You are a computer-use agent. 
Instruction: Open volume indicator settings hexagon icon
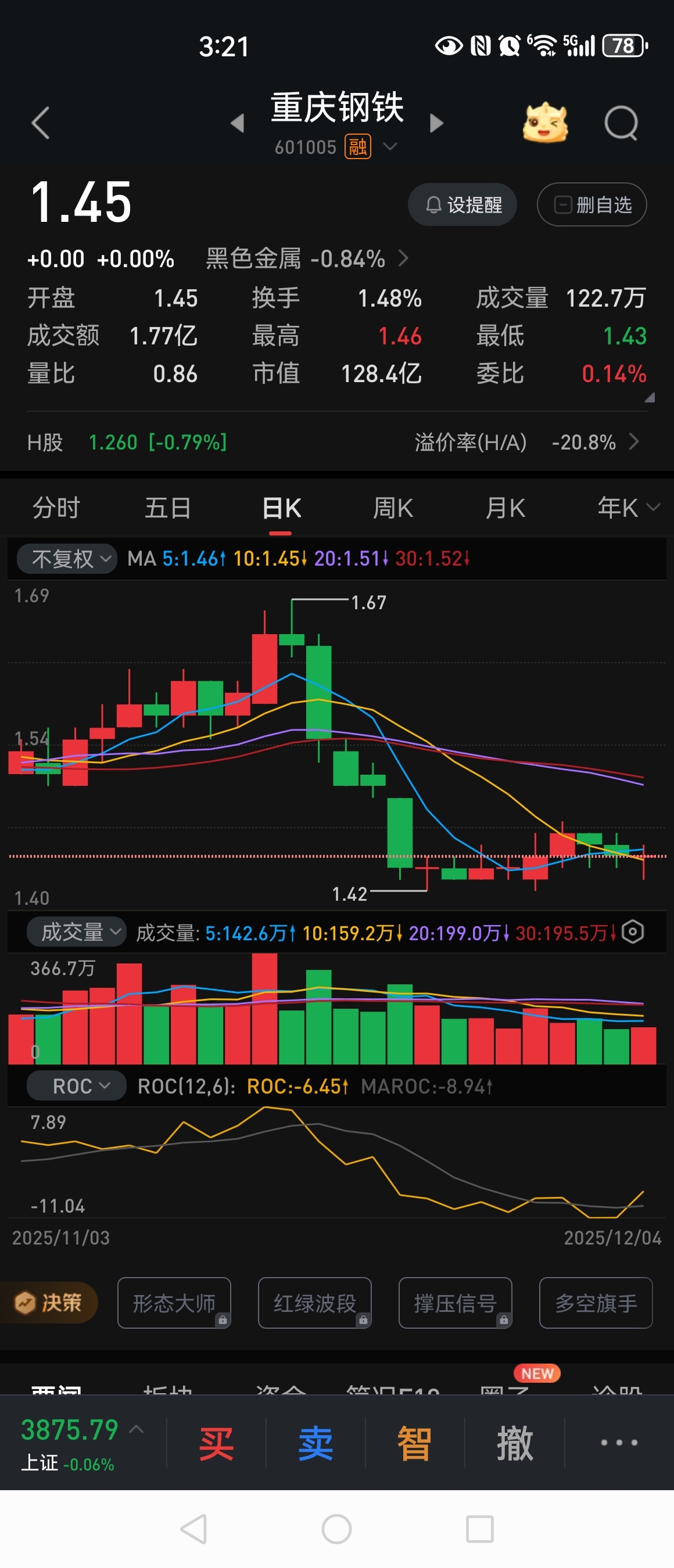pyautogui.click(x=633, y=932)
